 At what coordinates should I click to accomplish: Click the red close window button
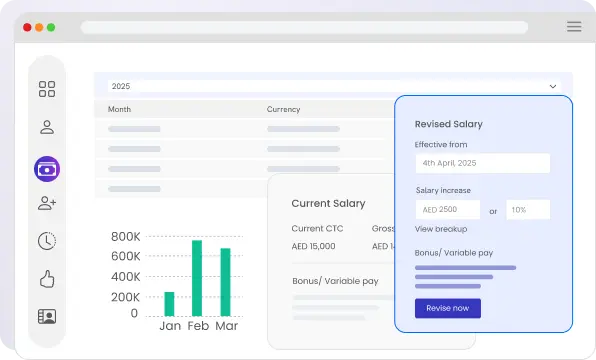coord(27,27)
